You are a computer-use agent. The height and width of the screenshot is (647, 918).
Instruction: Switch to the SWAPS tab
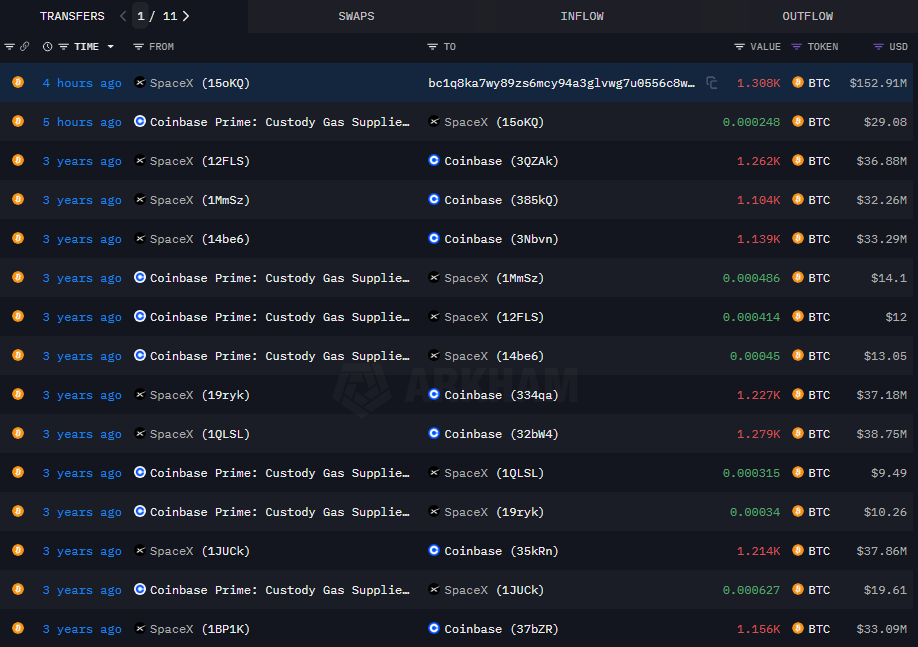tap(356, 16)
